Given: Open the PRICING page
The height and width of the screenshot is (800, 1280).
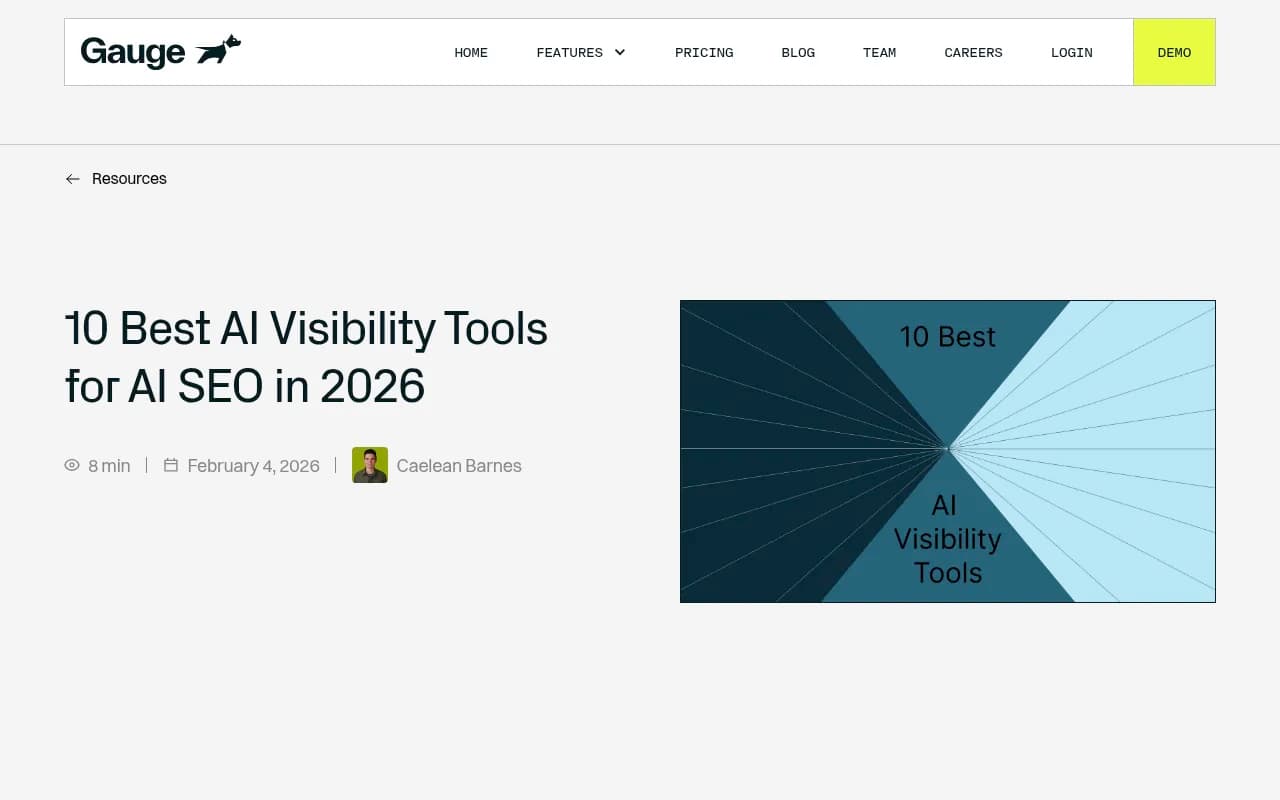Looking at the screenshot, I should click(x=704, y=52).
